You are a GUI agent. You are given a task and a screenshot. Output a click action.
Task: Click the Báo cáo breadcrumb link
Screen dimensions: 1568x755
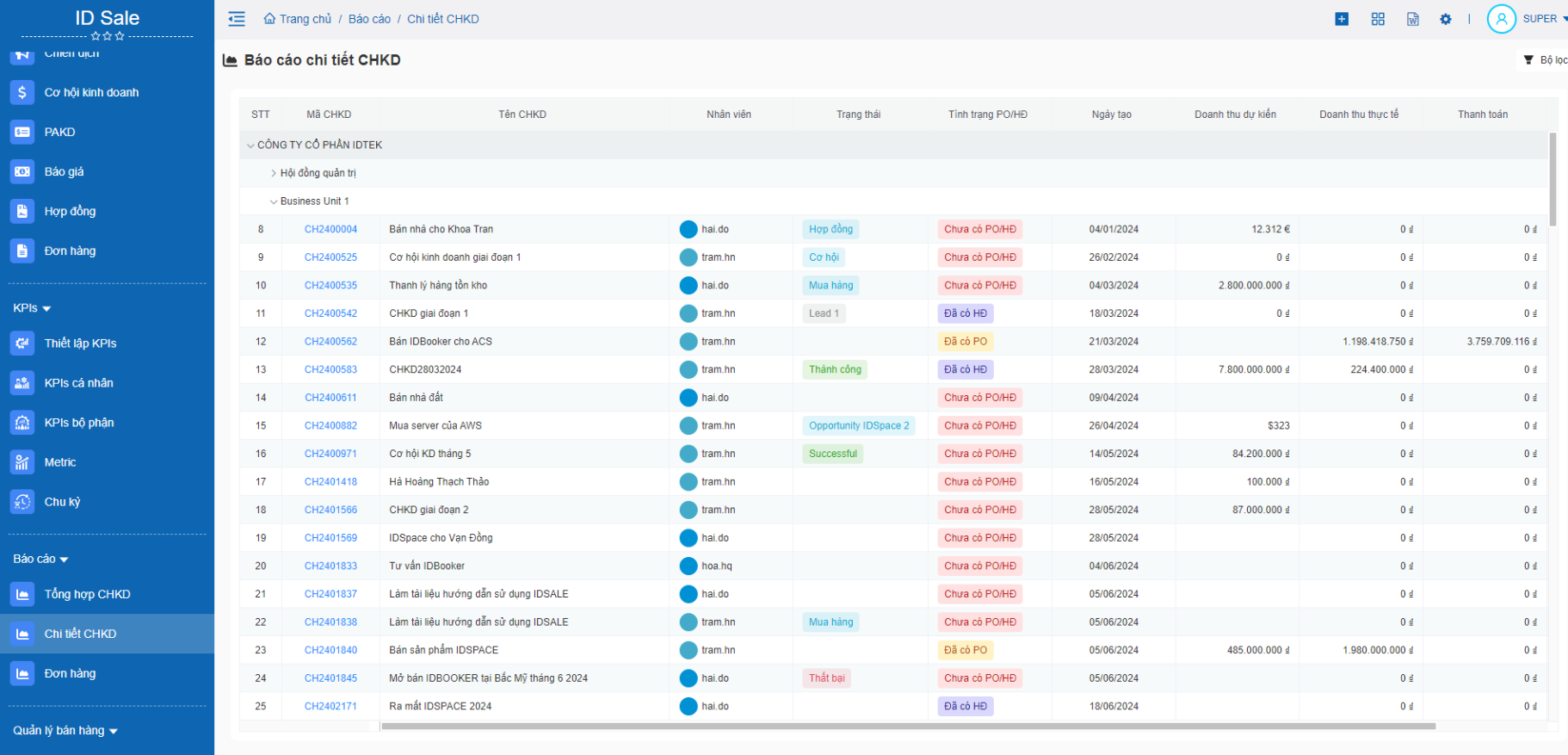pos(369,19)
